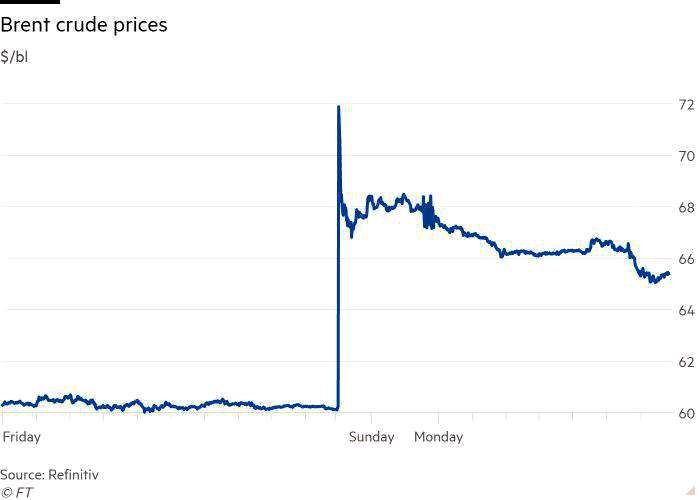Click the end point of the price line
Image resolution: width=700 pixels, height=500 pixels.
point(668,273)
